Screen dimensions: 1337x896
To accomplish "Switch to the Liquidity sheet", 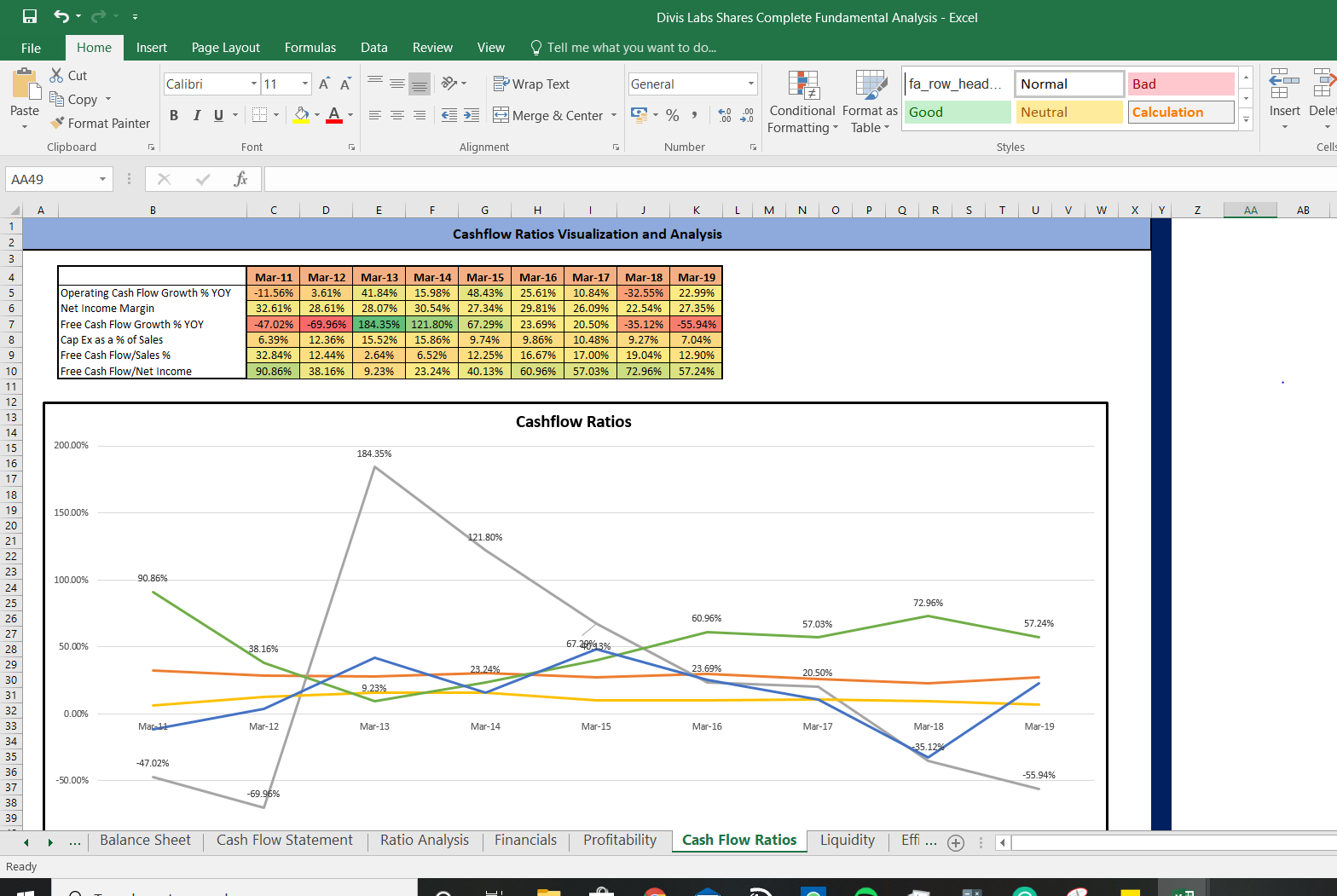I will 848,841.
